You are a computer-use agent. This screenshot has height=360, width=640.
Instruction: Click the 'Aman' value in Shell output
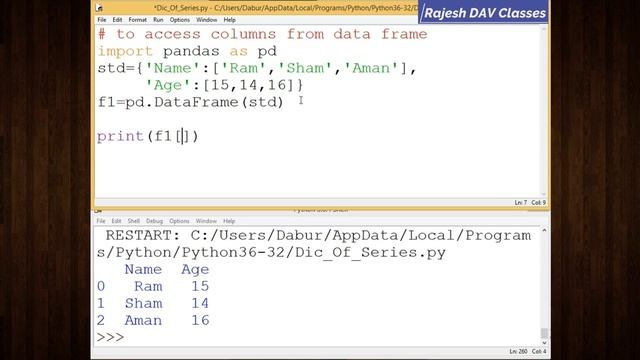(143, 320)
